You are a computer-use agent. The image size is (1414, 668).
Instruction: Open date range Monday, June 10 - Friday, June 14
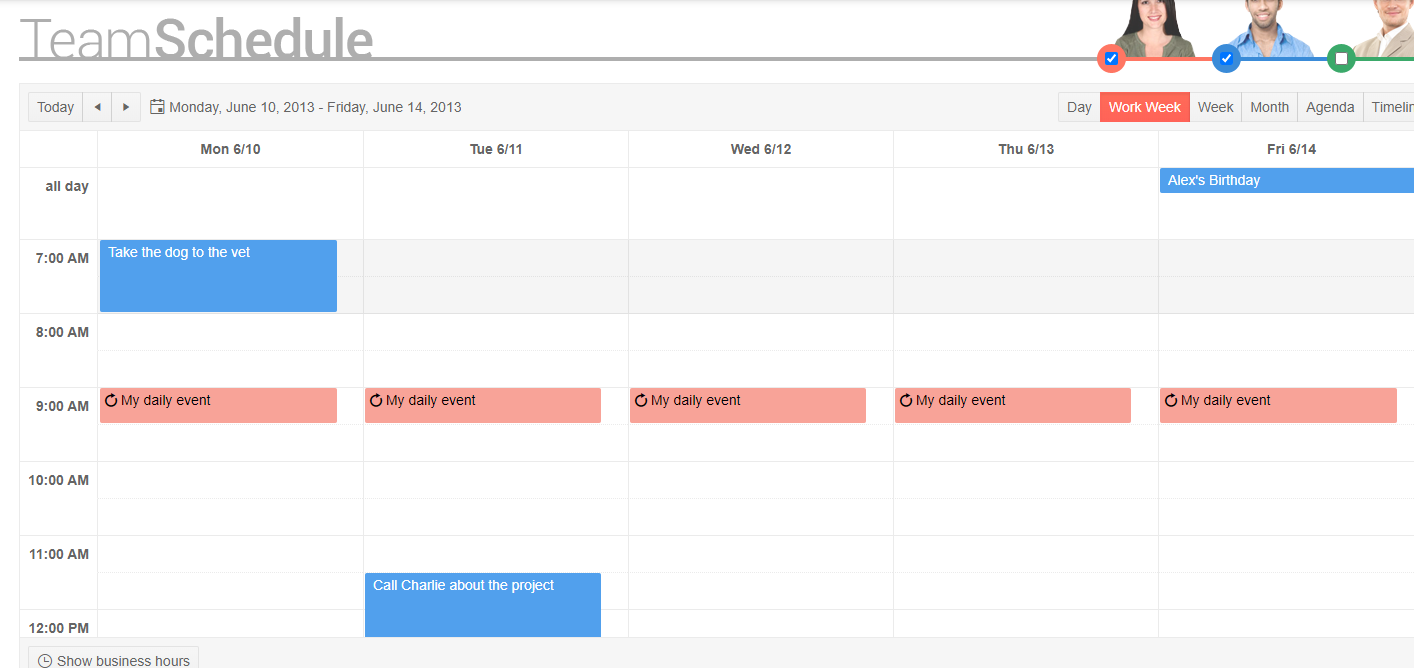point(315,107)
